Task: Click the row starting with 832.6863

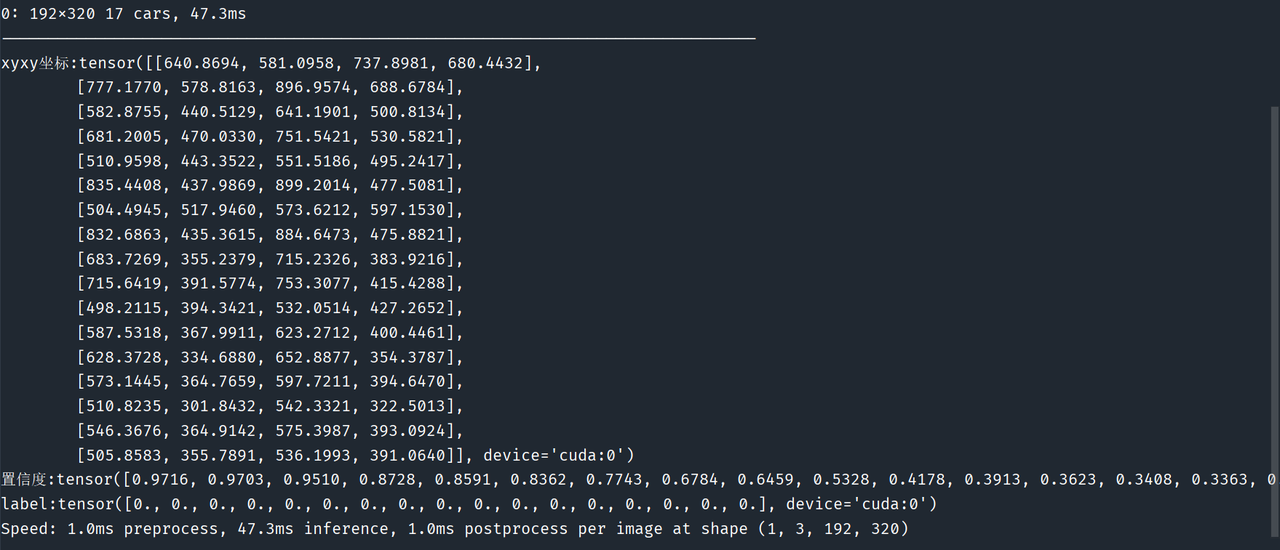Action: point(270,235)
